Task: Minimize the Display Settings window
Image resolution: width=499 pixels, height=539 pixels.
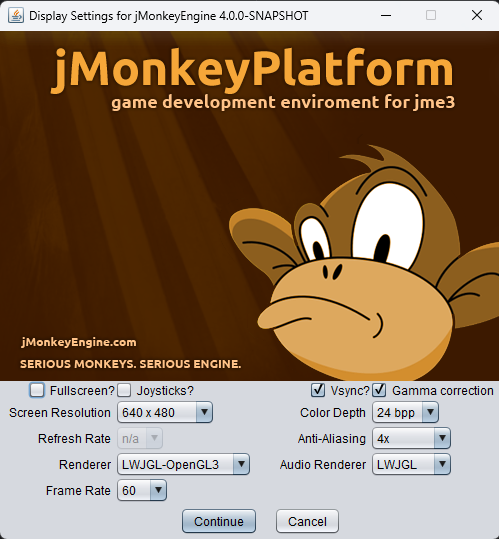Action: (x=386, y=15)
